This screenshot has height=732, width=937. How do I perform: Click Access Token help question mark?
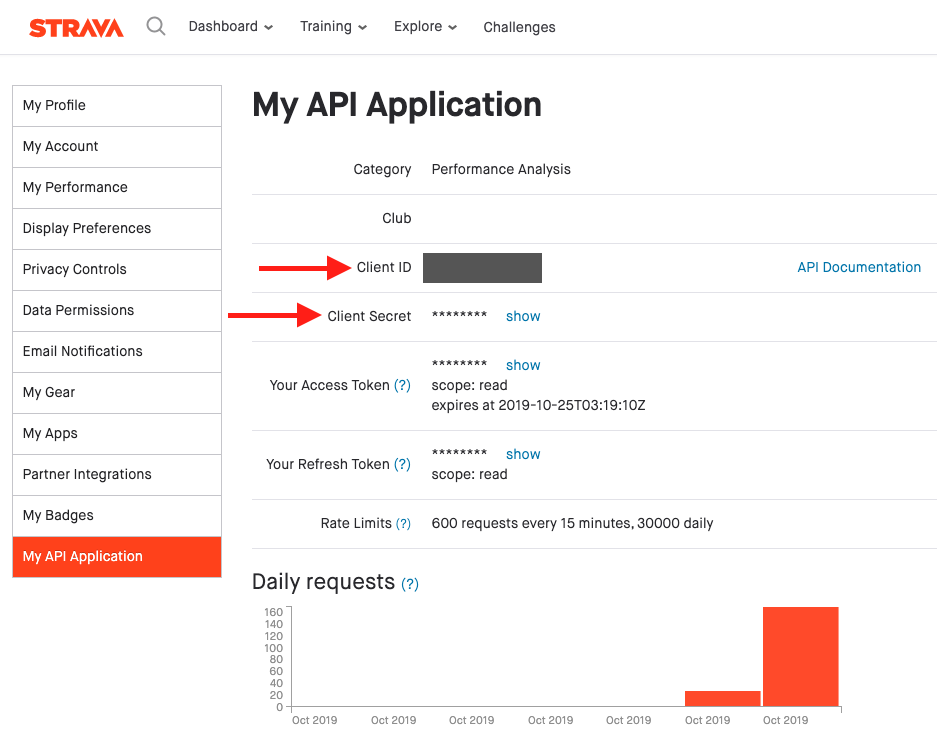(402, 385)
